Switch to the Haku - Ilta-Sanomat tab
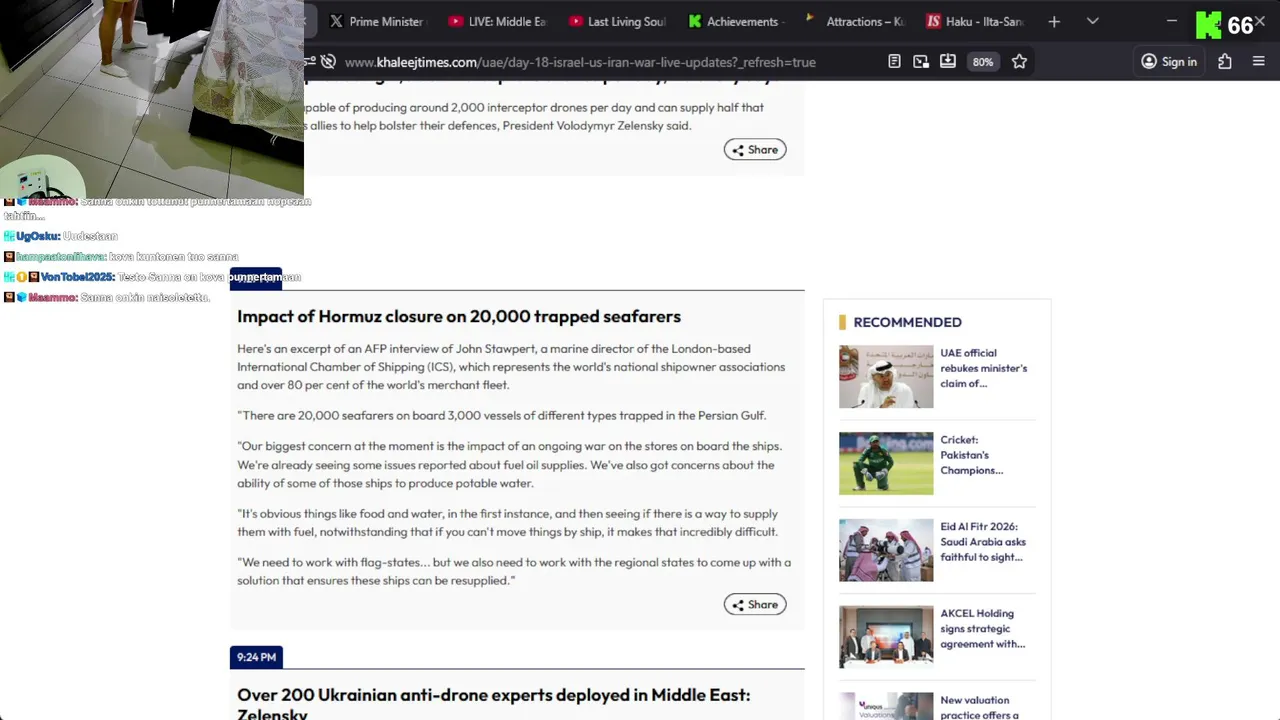This screenshot has width=1280, height=720. (976, 21)
